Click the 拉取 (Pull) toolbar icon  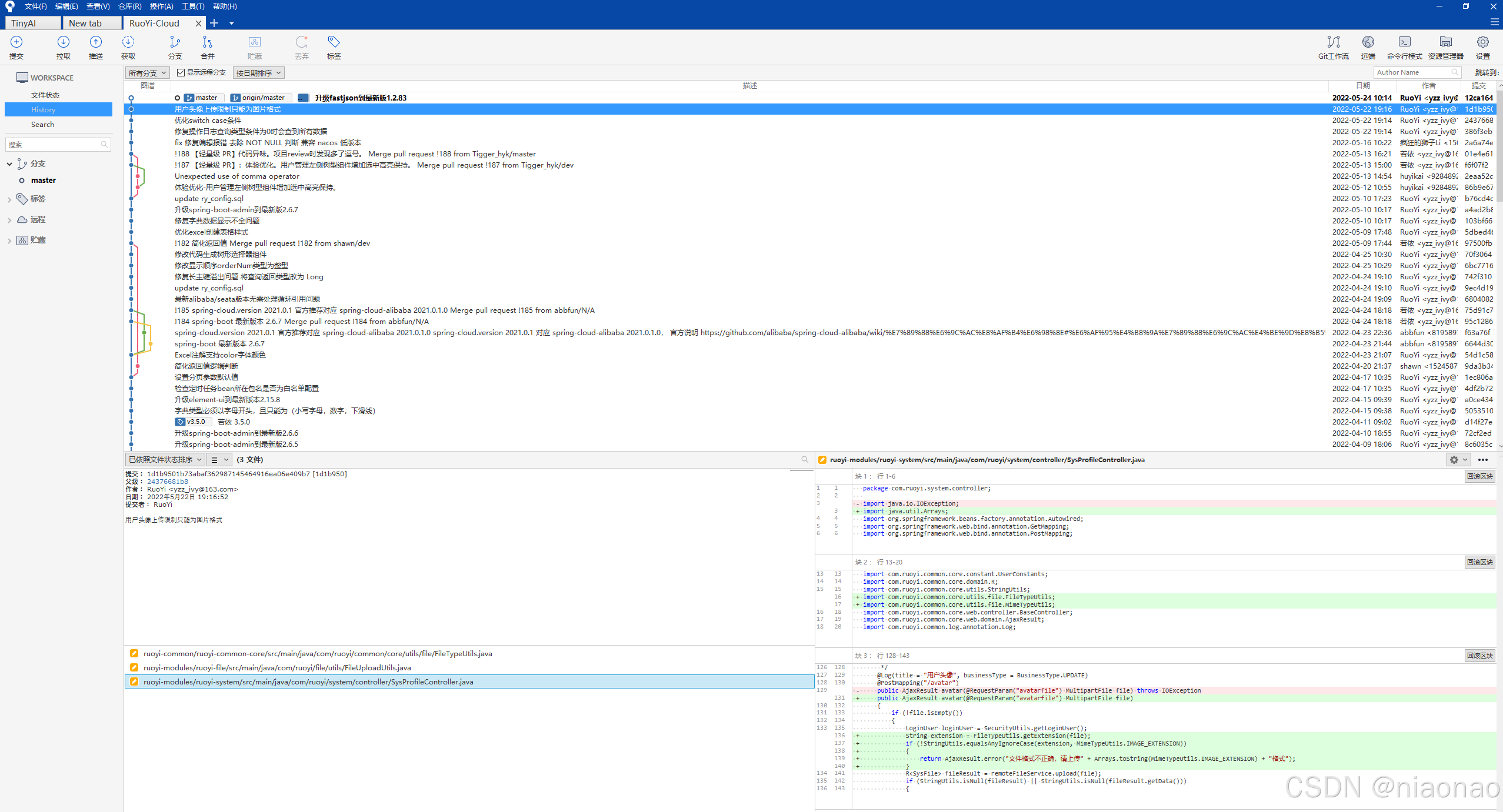(64, 42)
